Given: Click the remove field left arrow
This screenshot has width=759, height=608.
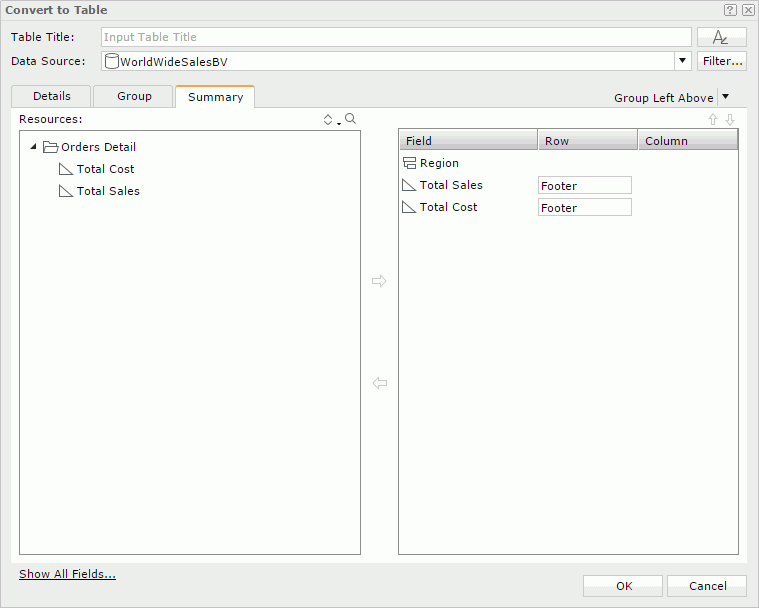Looking at the screenshot, I should click(x=379, y=383).
